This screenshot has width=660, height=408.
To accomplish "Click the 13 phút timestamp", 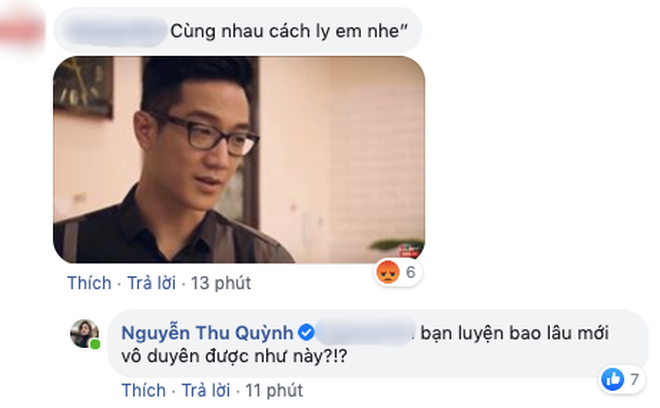I will (x=221, y=283).
